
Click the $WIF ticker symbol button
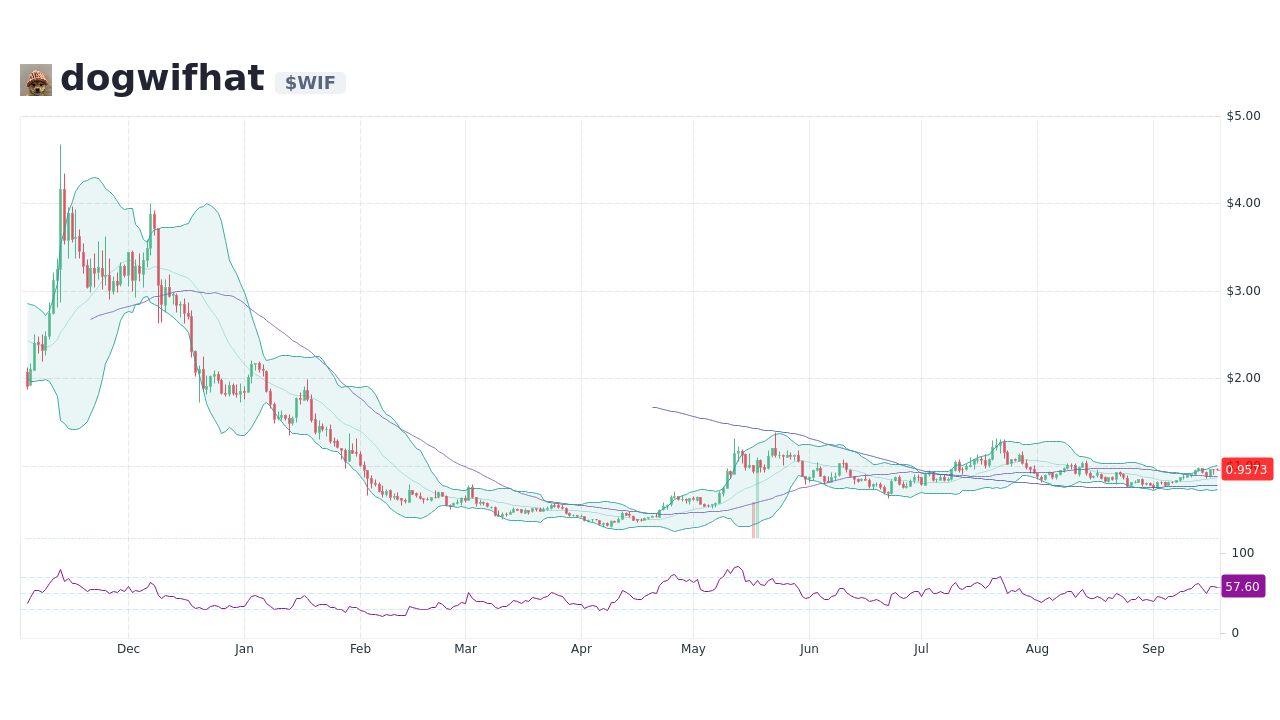pos(310,83)
